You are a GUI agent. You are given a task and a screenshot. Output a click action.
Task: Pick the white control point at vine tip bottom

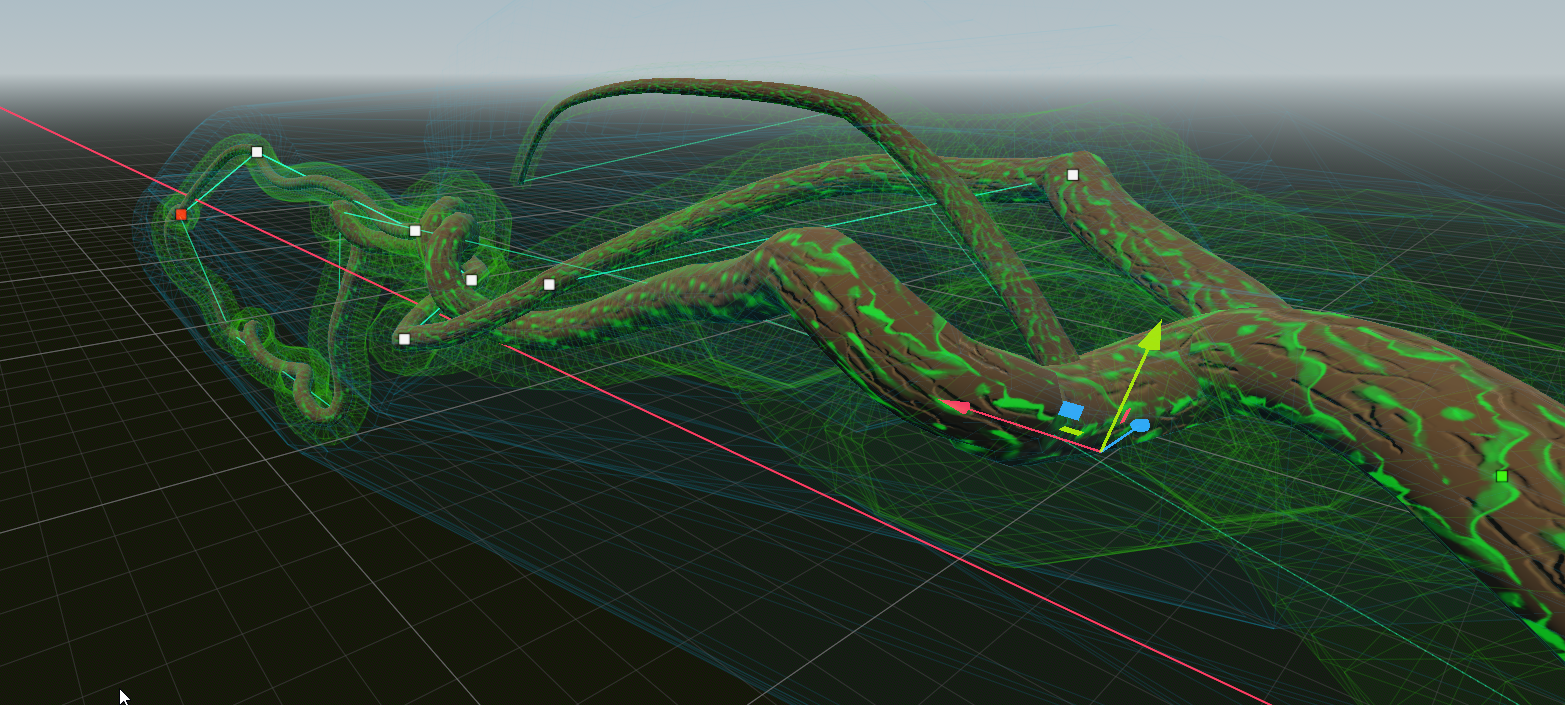(x=404, y=339)
